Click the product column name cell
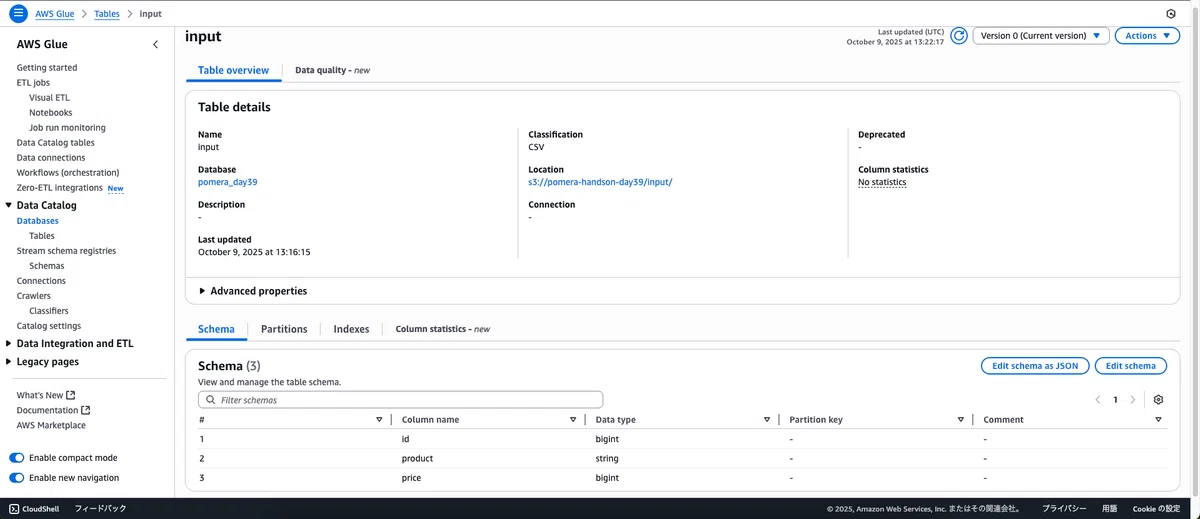The height and width of the screenshot is (519, 1200). [x=417, y=459]
